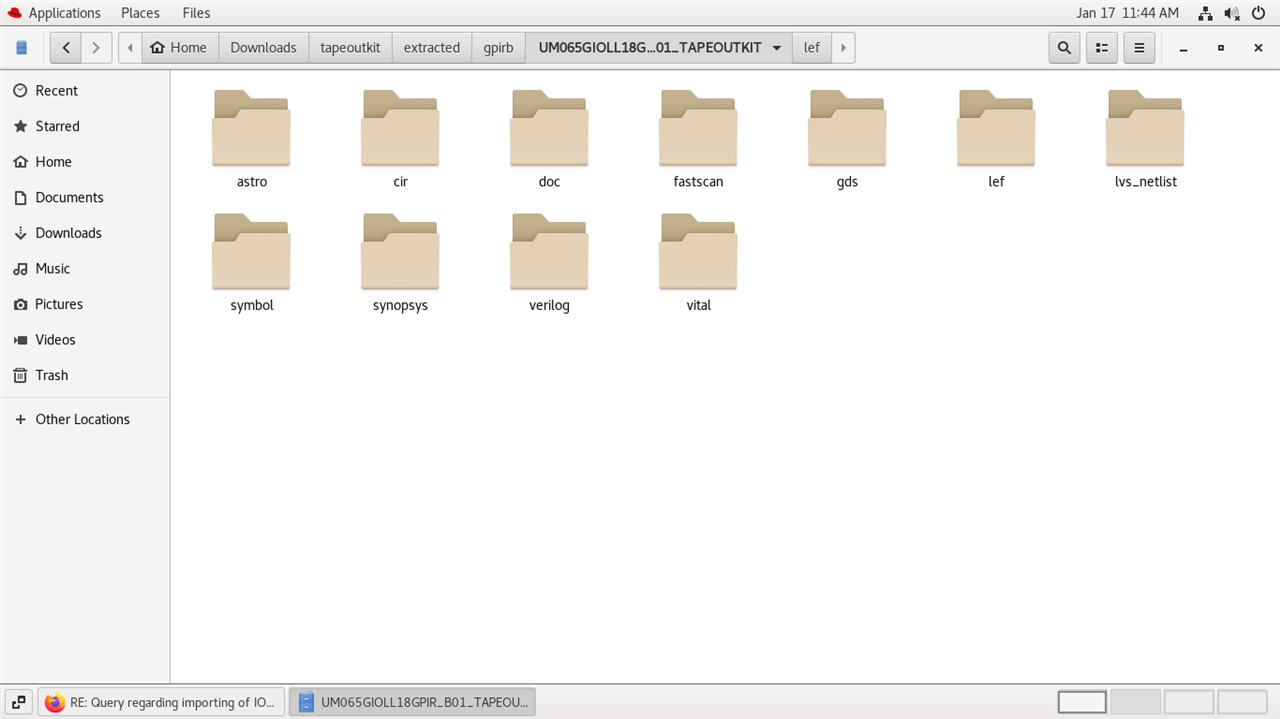Select Starred in the sidebar
The image size is (1280, 719).
tap(57, 126)
